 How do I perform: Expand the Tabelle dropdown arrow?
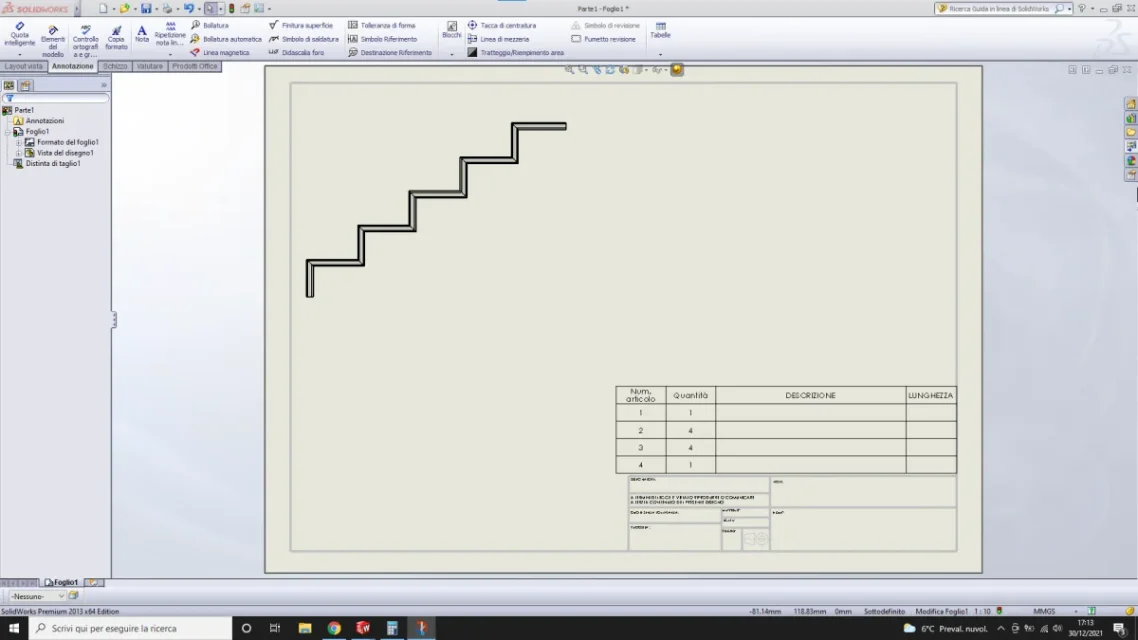pos(660,54)
